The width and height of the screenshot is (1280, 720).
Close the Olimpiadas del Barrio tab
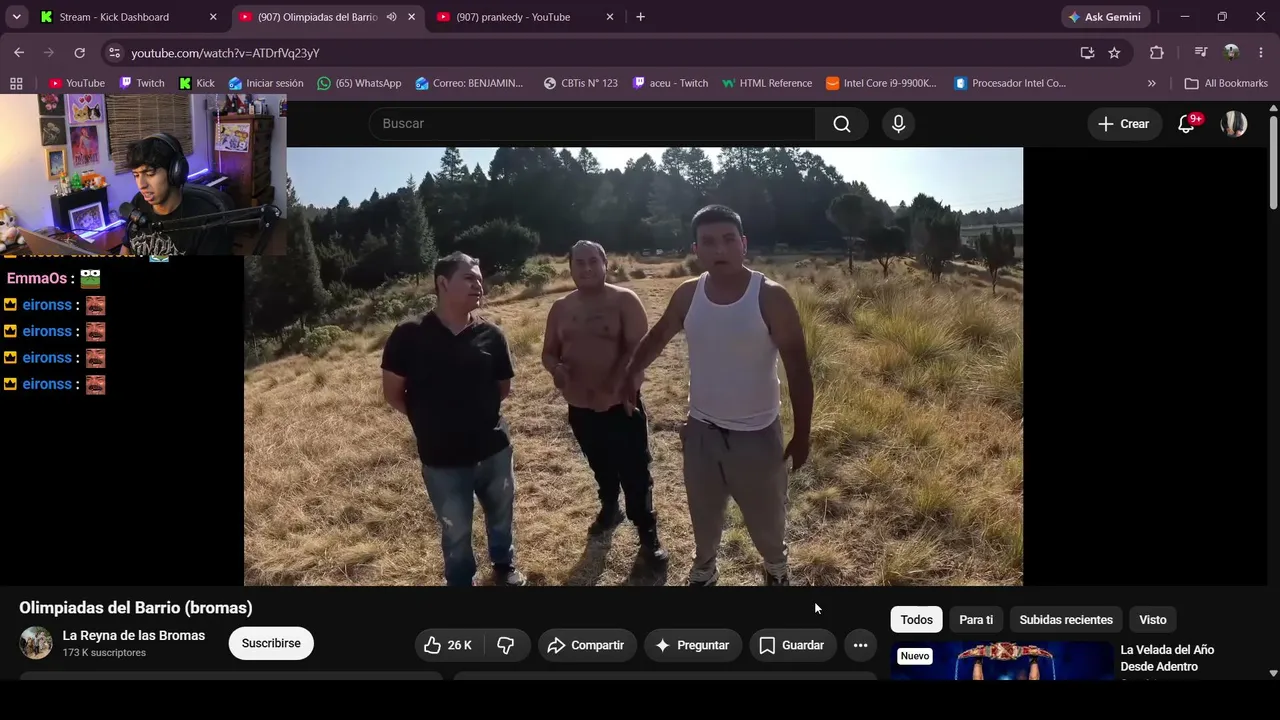click(411, 17)
